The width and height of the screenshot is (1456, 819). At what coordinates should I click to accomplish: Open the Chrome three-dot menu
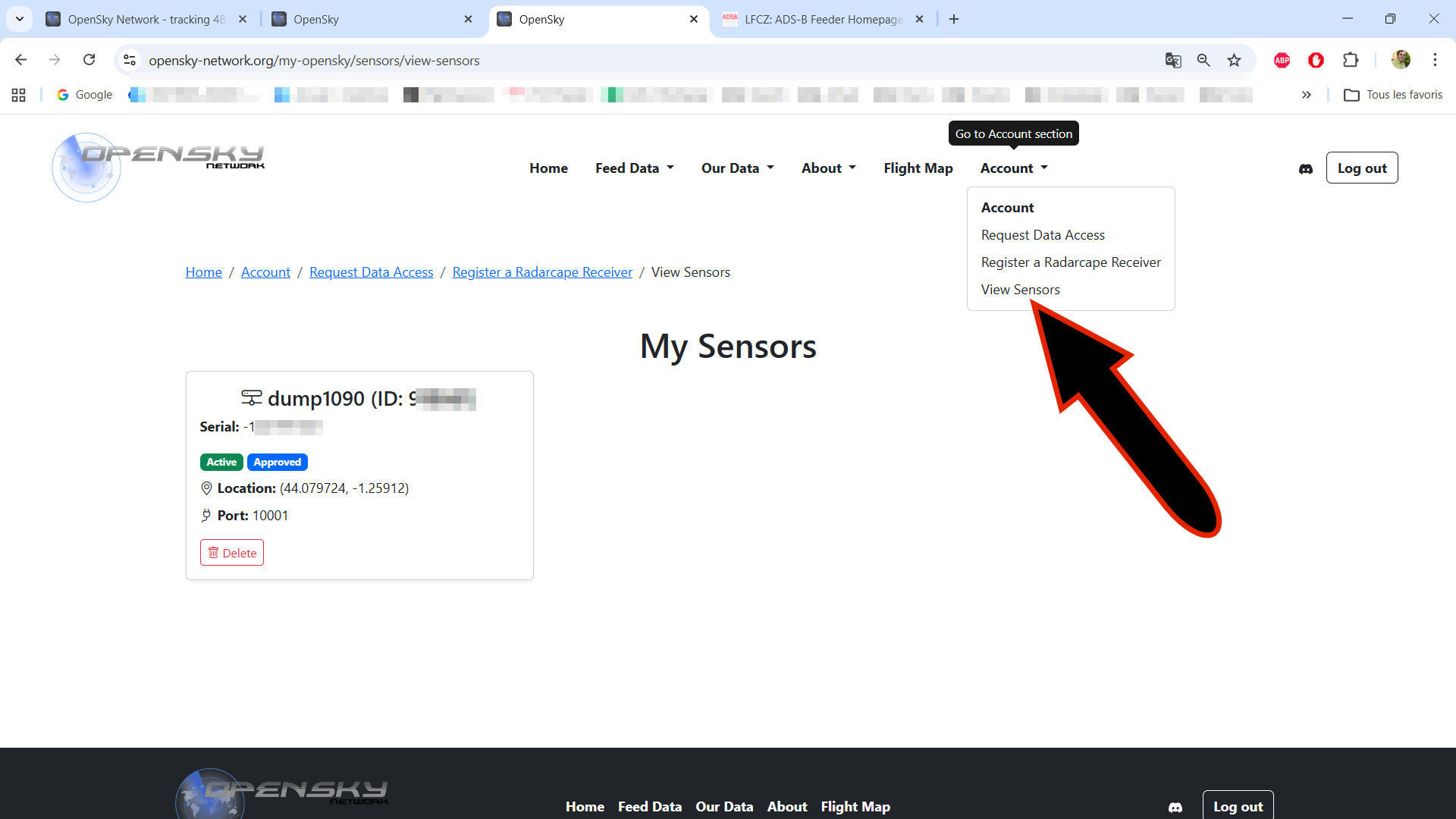pos(1435,60)
